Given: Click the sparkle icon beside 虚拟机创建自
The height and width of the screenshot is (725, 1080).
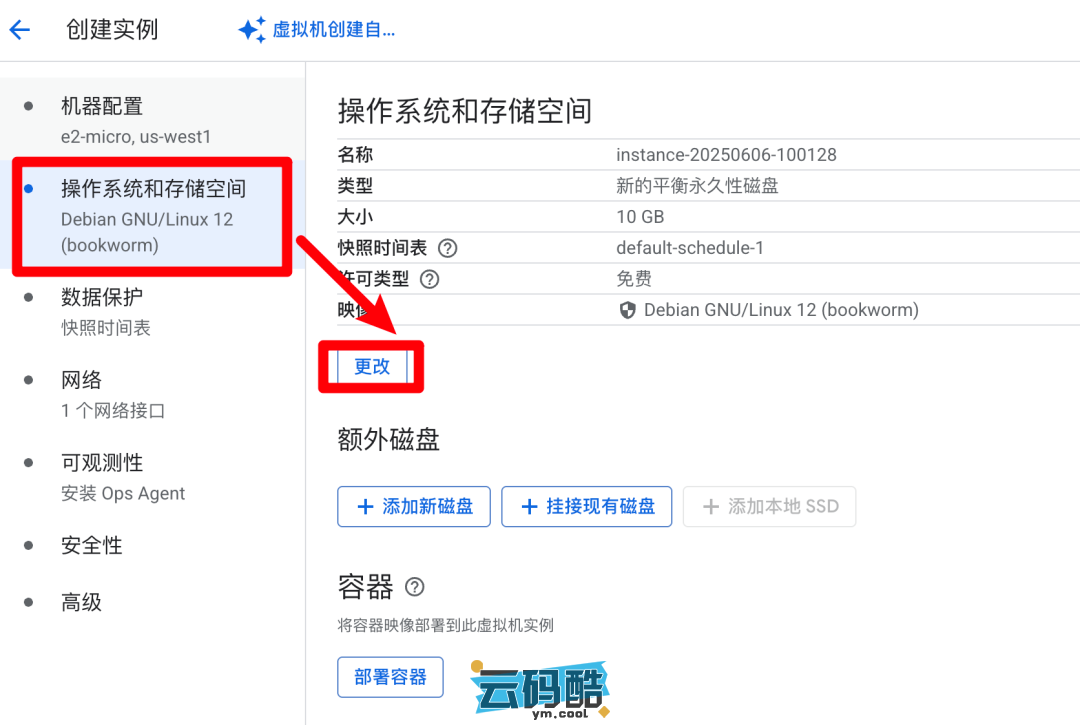Looking at the screenshot, I should pyautogui.click(x=251, y=30).
